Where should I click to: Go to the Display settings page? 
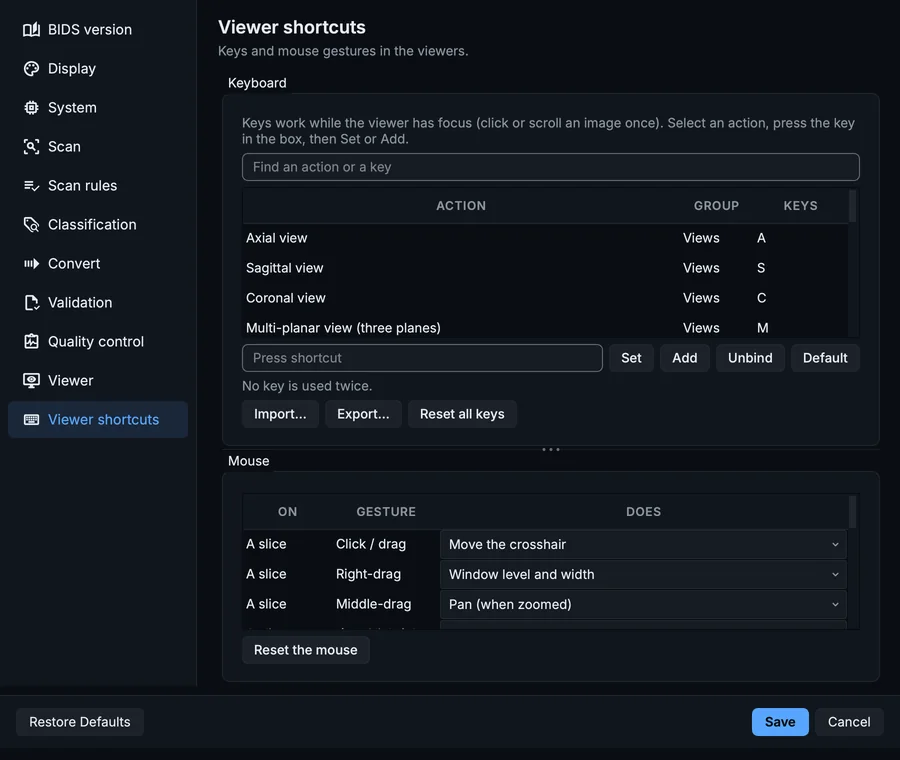98,68
